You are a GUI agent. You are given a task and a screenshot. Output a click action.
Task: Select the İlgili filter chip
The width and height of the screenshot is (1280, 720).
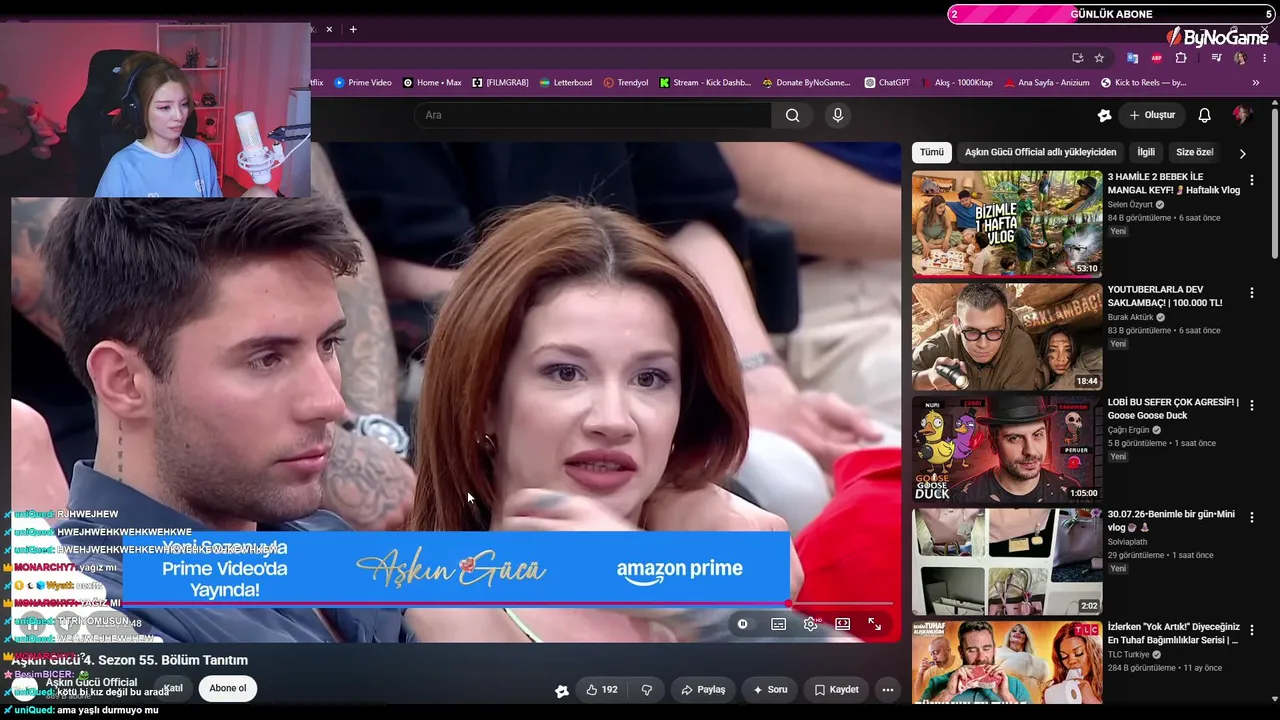pos(1146,152)
